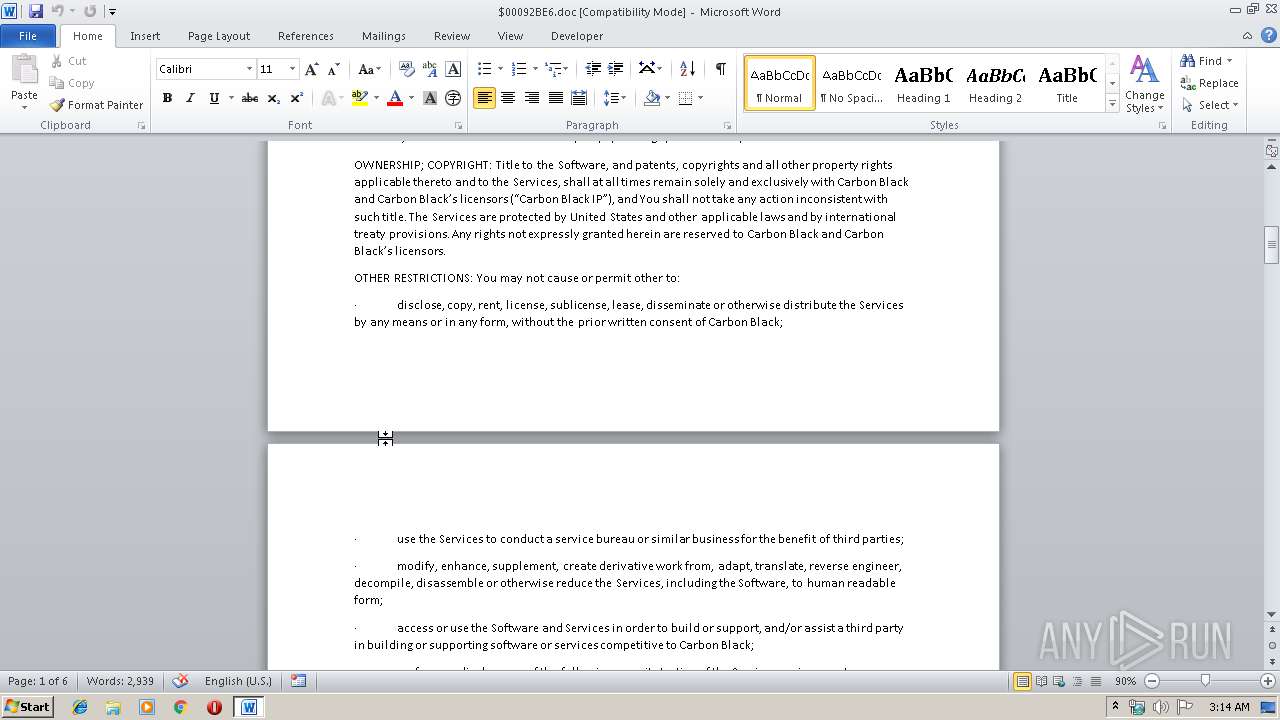The width and height of the screenshot is (1280, 720).
Task: Click the Copy command
Action: 71,83
